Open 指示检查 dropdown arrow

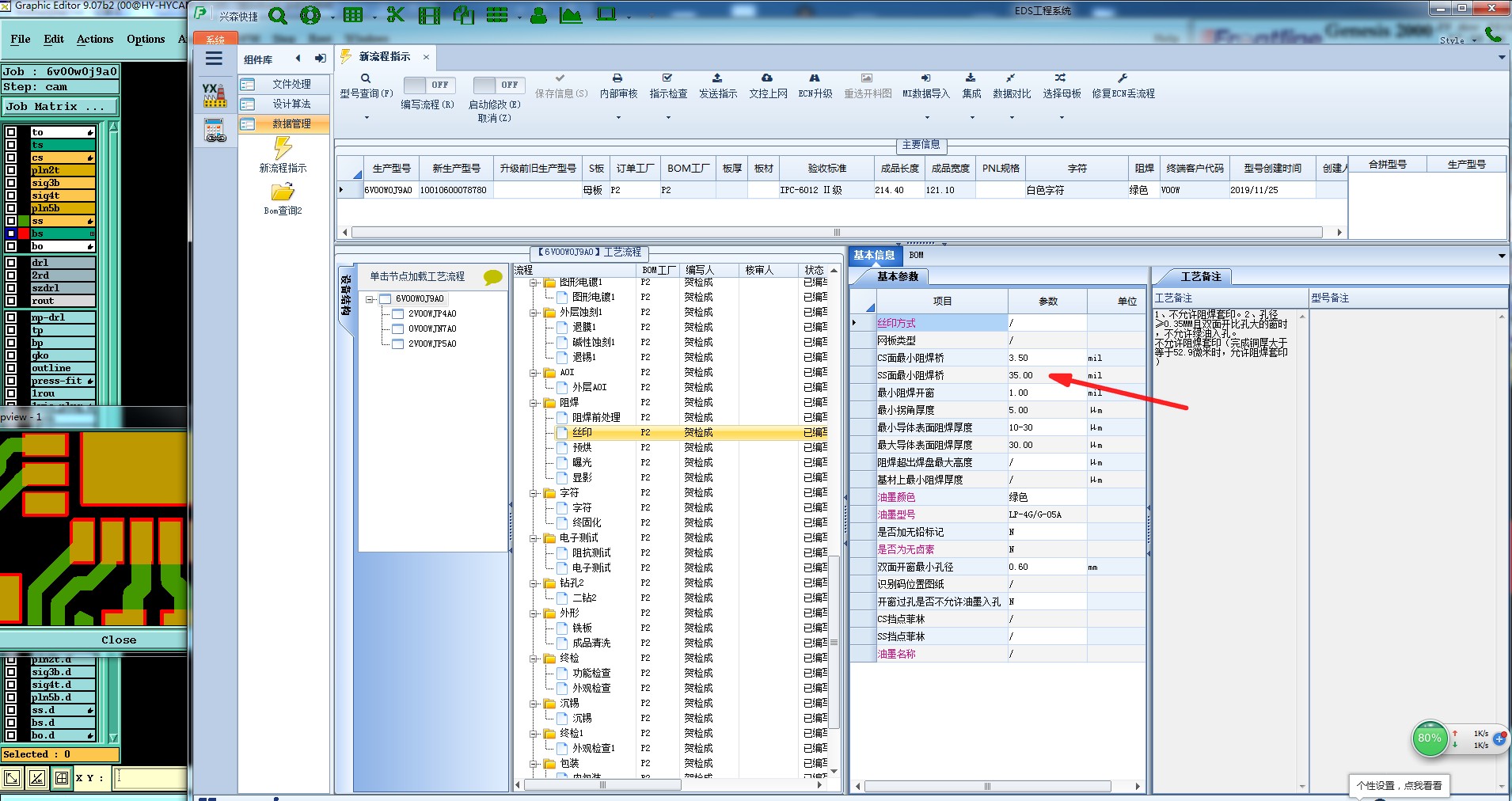667,118
